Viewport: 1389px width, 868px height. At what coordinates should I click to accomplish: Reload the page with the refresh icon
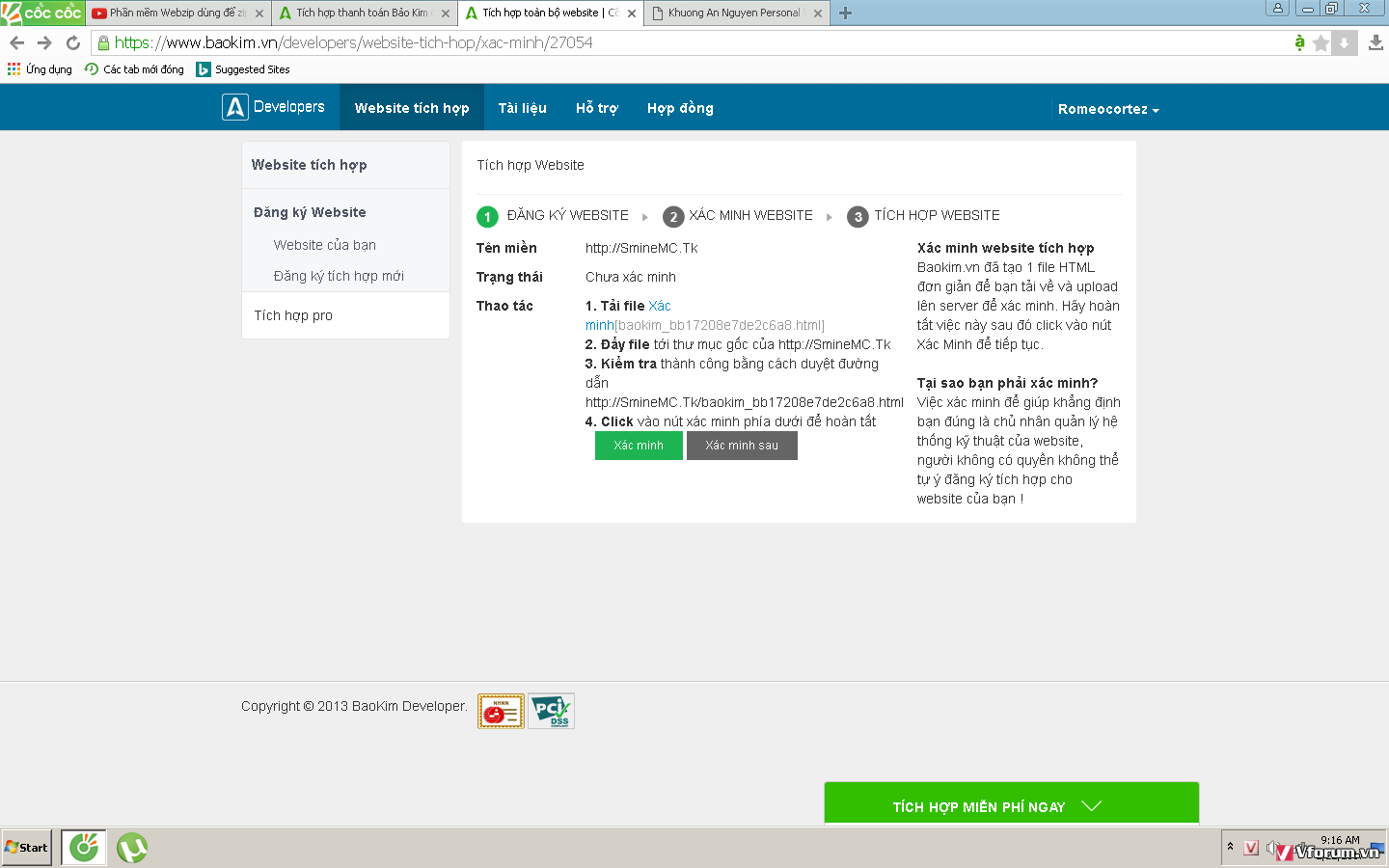73,42
